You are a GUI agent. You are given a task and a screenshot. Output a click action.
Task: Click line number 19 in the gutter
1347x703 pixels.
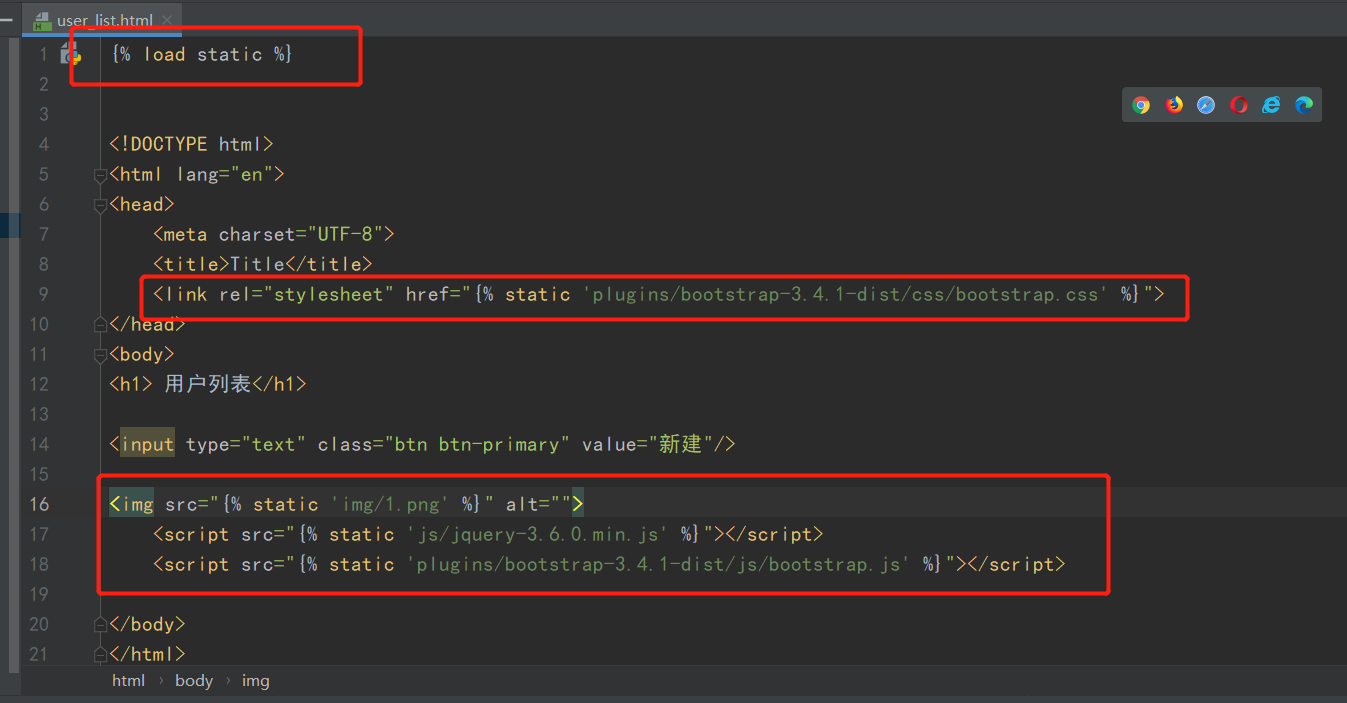click(38, 594)
